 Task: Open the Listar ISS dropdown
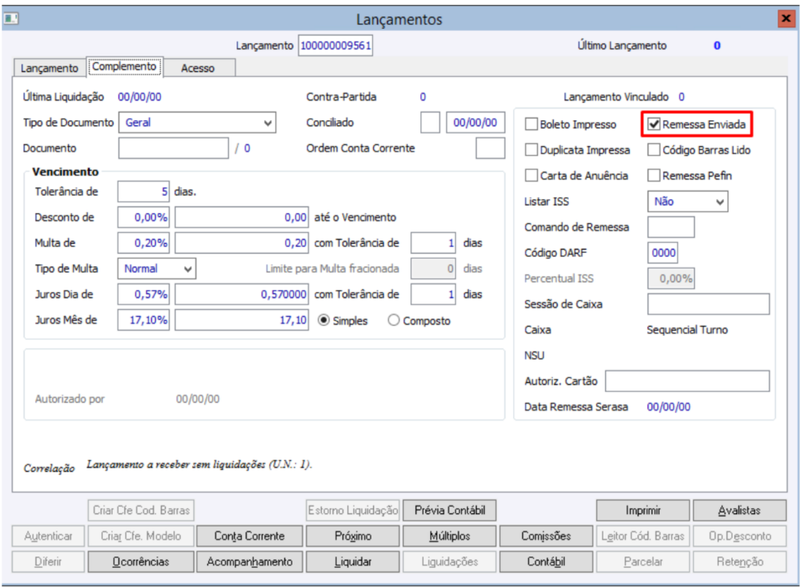point(688,201)
